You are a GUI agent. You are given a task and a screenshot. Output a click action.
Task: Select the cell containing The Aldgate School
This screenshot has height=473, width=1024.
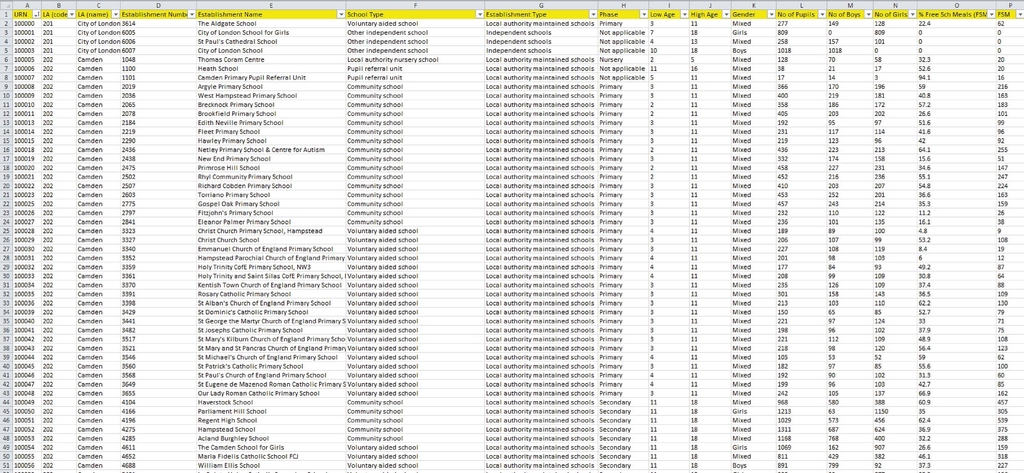271,24
